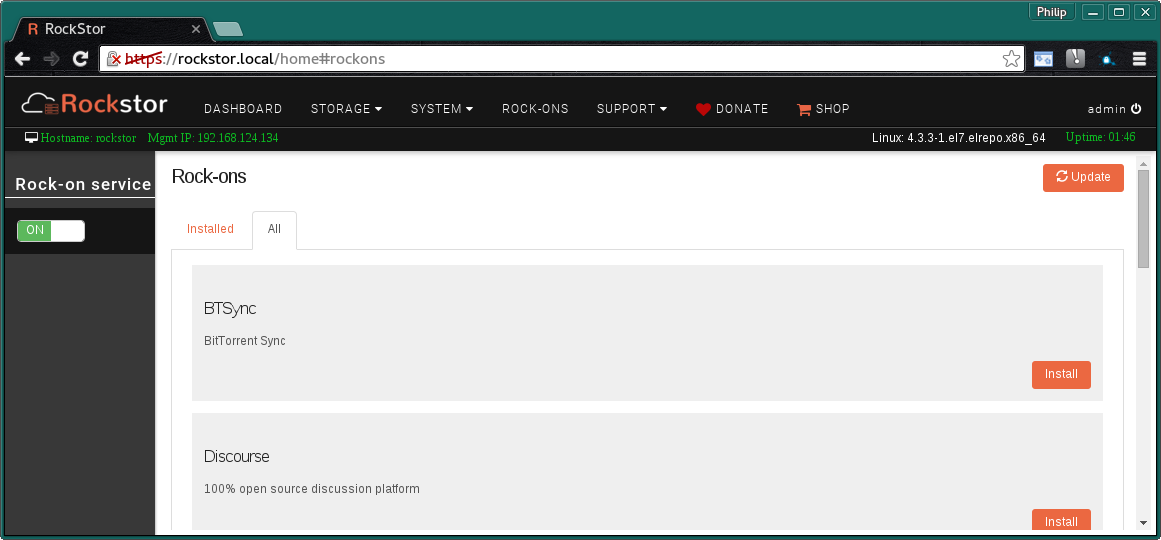Click the page vertical scrollbar thumb

1143,219
